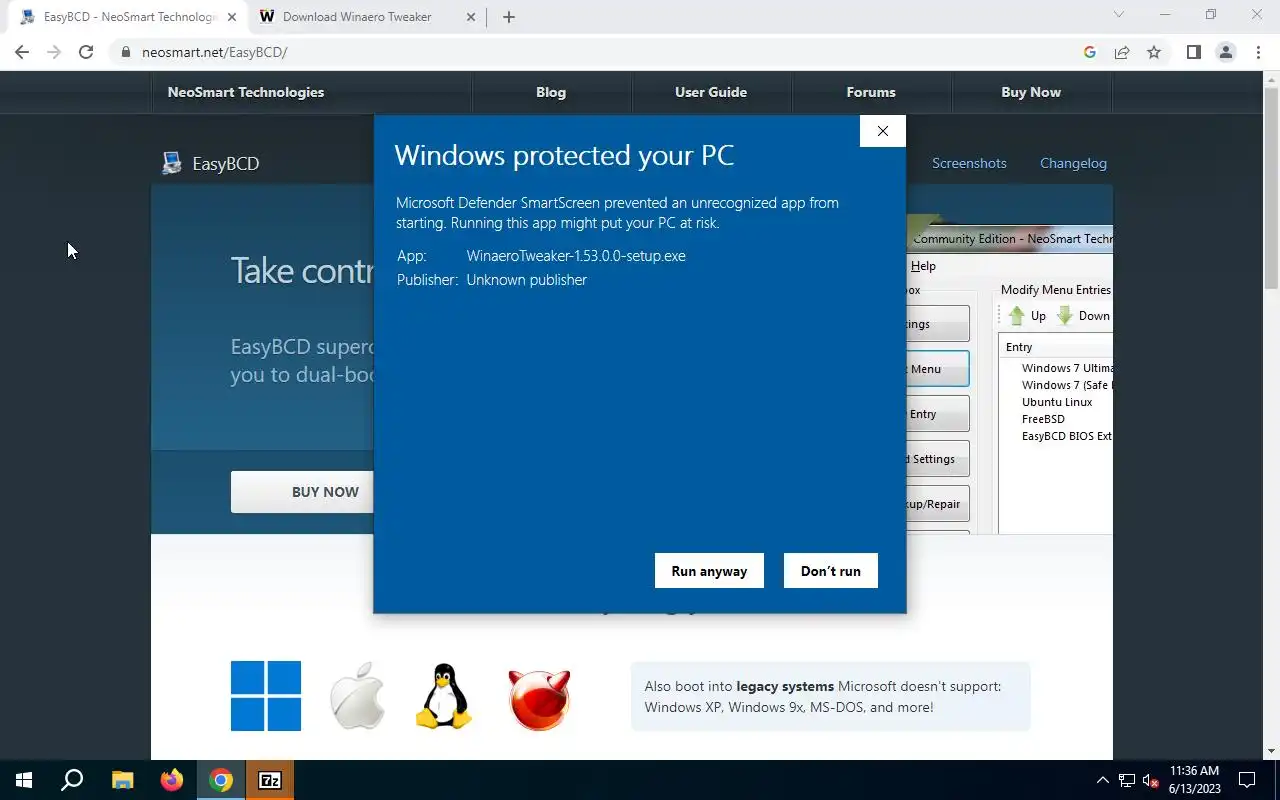Click WinaeroTweaker-1.53.0.0-setup.exe app name text
Viewport: 1280px width, 800px height.
tap(576, 256)
